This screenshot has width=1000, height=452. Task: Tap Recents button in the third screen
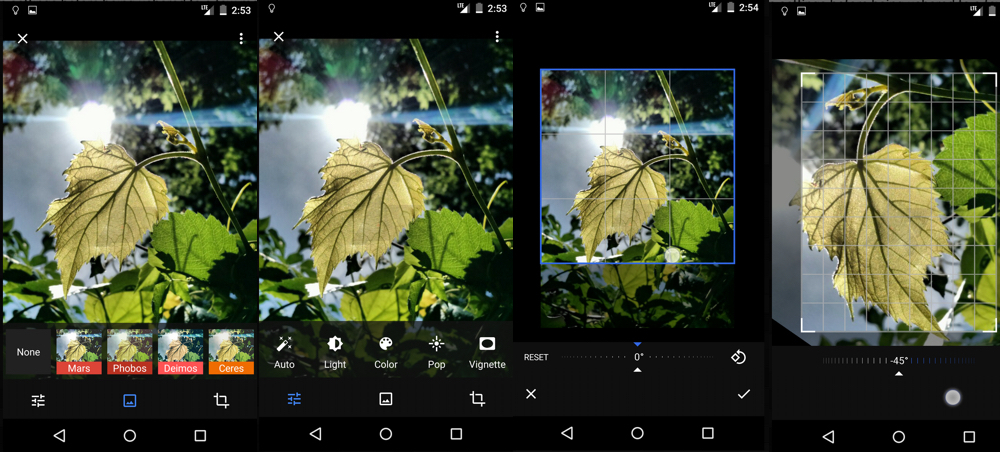(708, 434)
